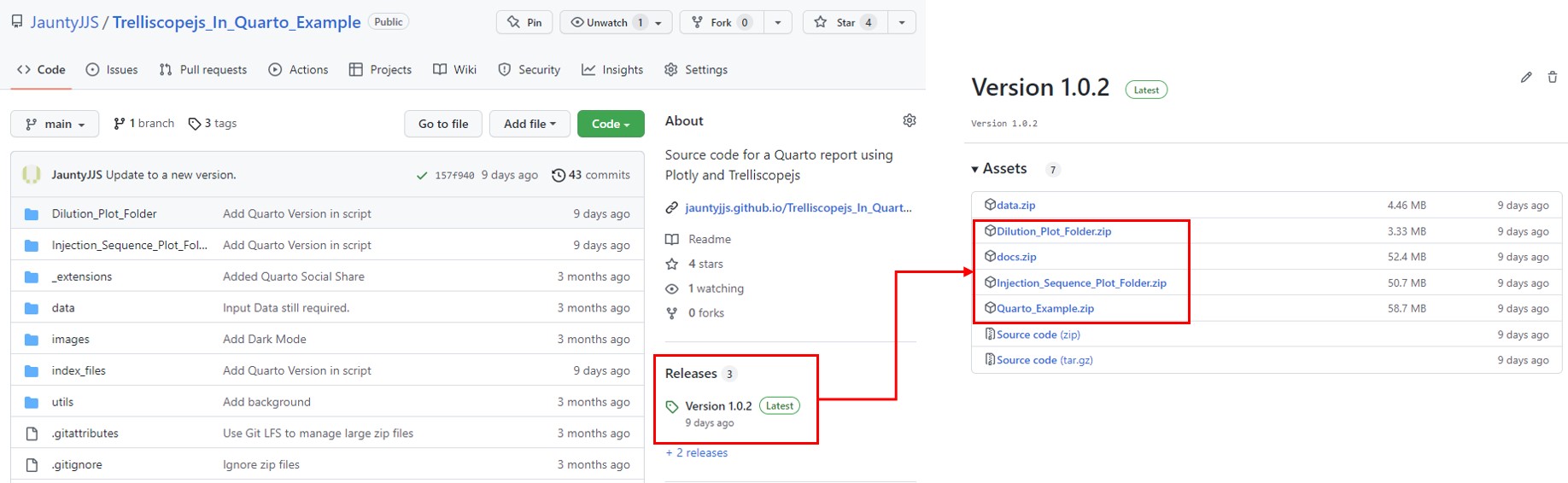Open the index_files folder
1568x483 pixels.
pos(79,370)
